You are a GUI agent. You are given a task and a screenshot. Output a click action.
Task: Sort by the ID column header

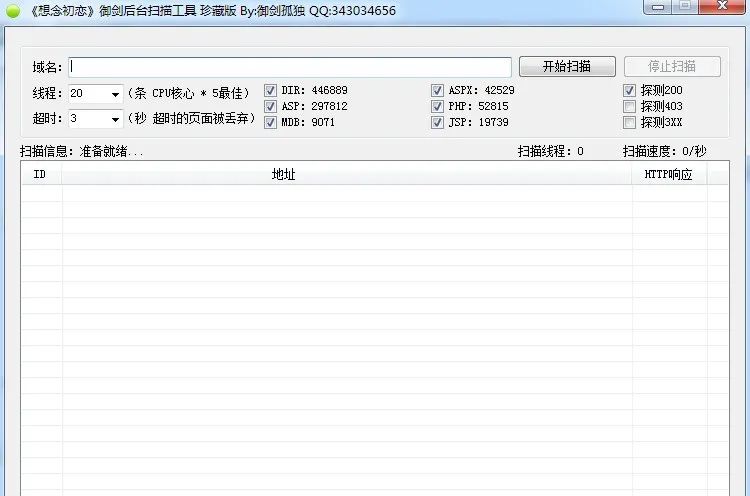[40, 174]
